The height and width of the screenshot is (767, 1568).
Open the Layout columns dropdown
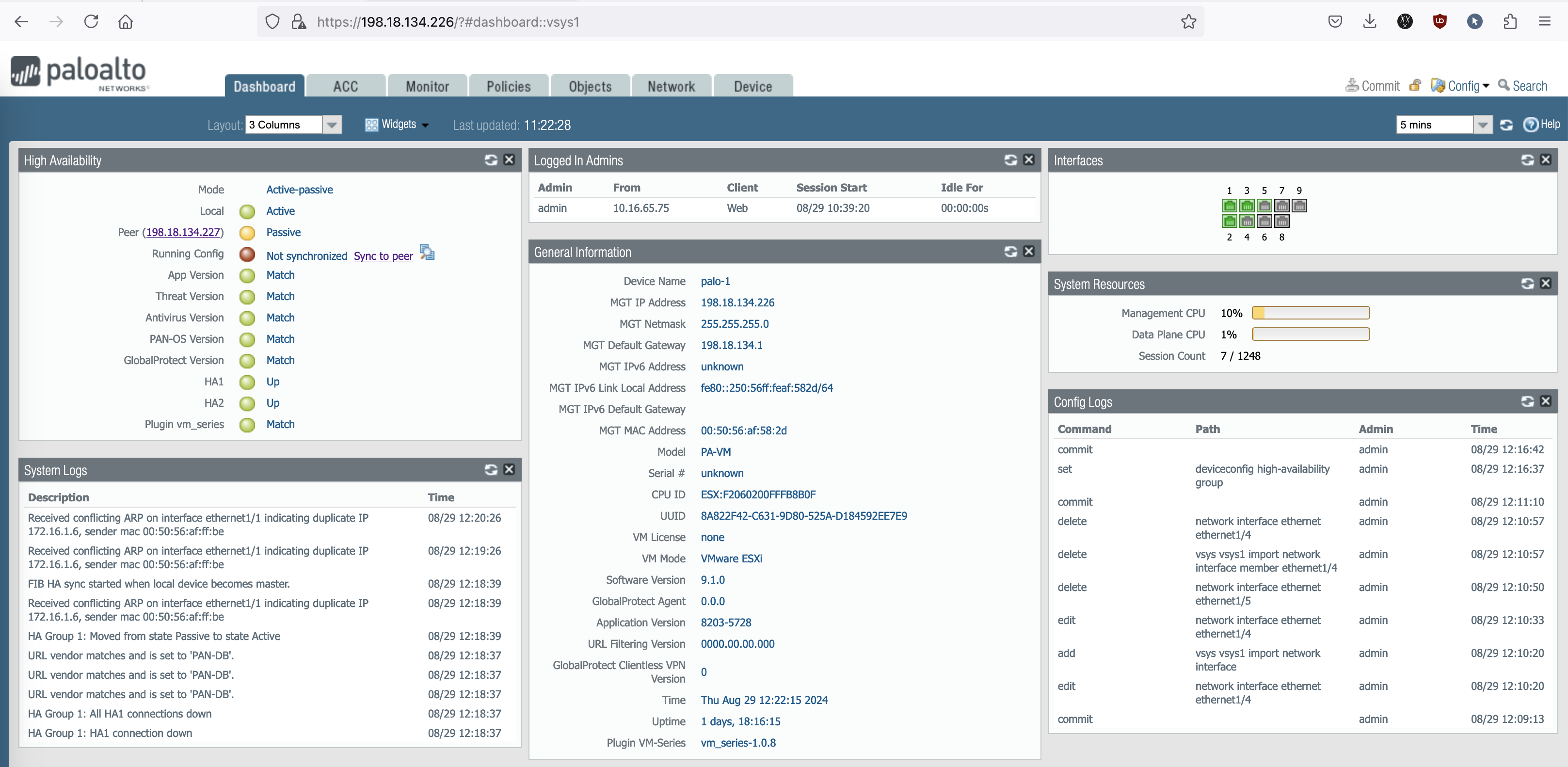click(332, 125)
